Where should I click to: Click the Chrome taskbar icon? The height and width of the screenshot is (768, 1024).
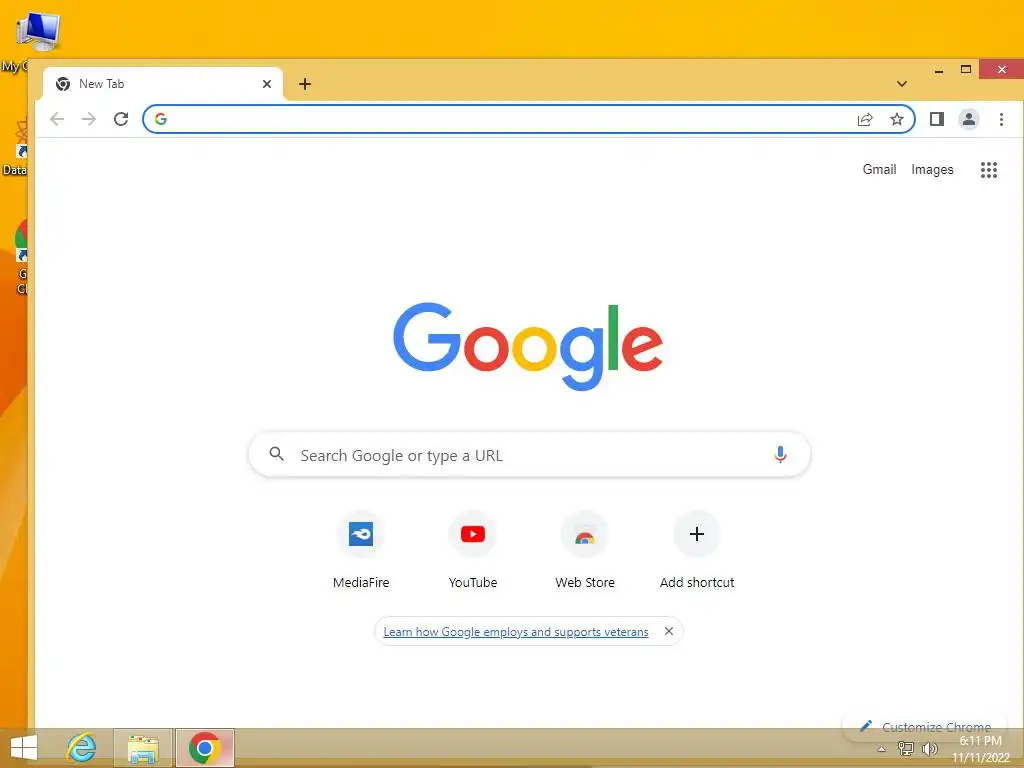pos(204,748)
